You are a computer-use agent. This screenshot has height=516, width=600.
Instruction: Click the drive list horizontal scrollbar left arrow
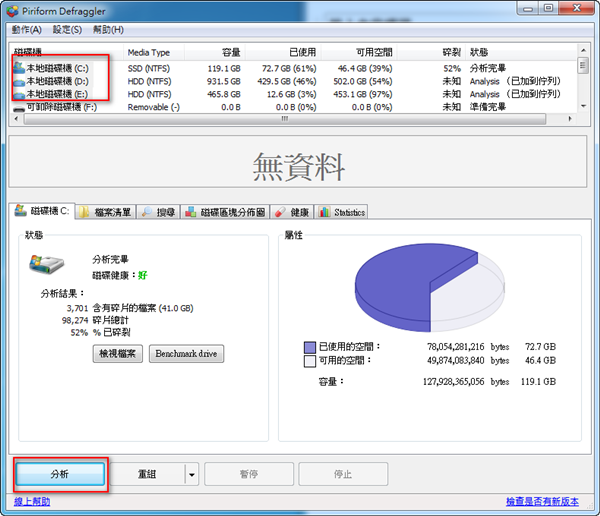pos(16,119)
